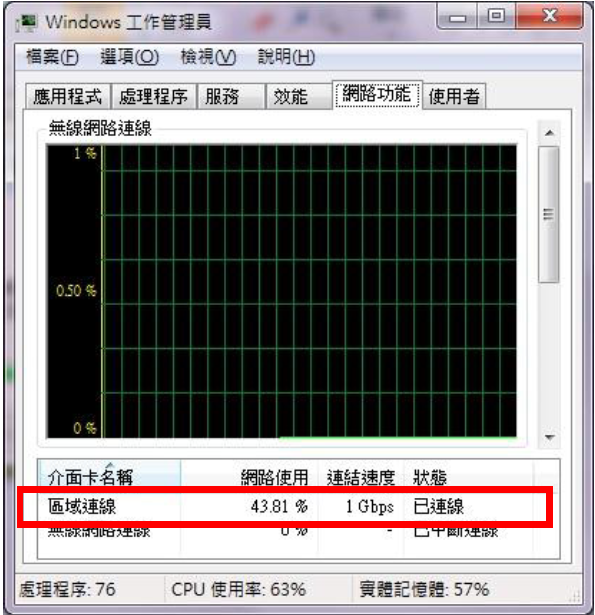The width and height of the screenshot is (595, 615).
Task: Open the 檔案(F) menu
Action: coord(52,57)
